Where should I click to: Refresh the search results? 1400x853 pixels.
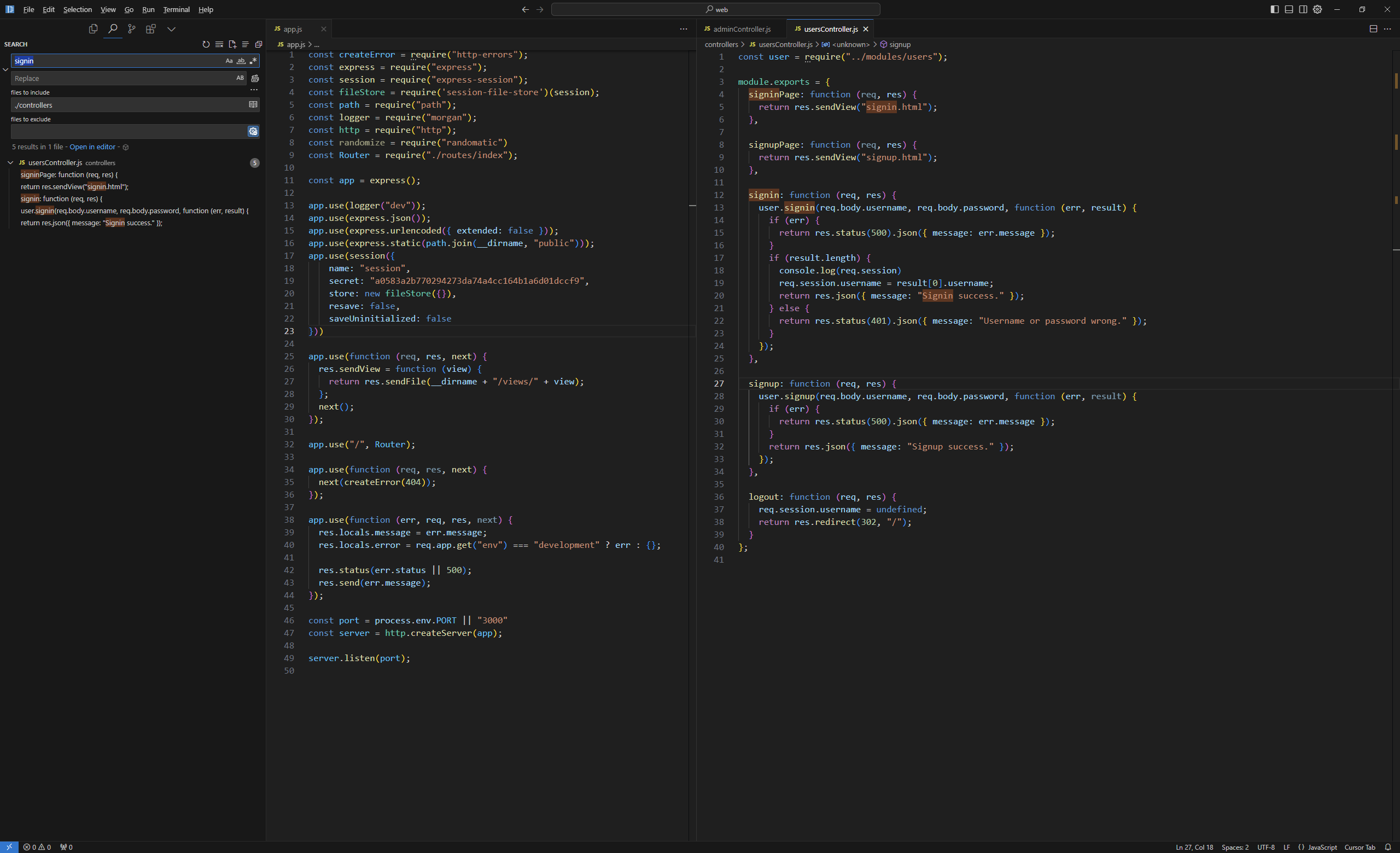click(x=206, y=44)
